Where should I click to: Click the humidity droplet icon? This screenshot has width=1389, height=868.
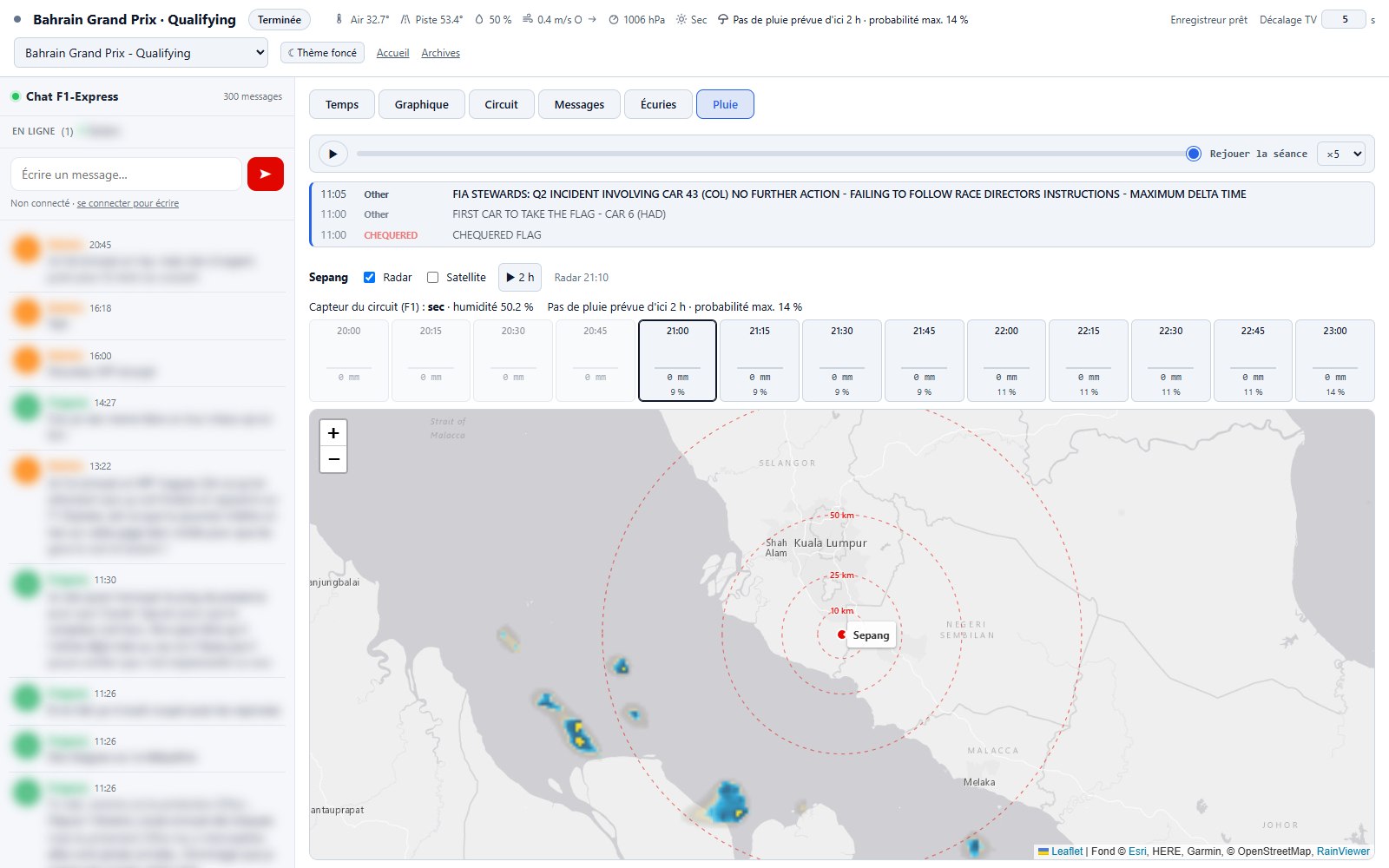(479, 19)
